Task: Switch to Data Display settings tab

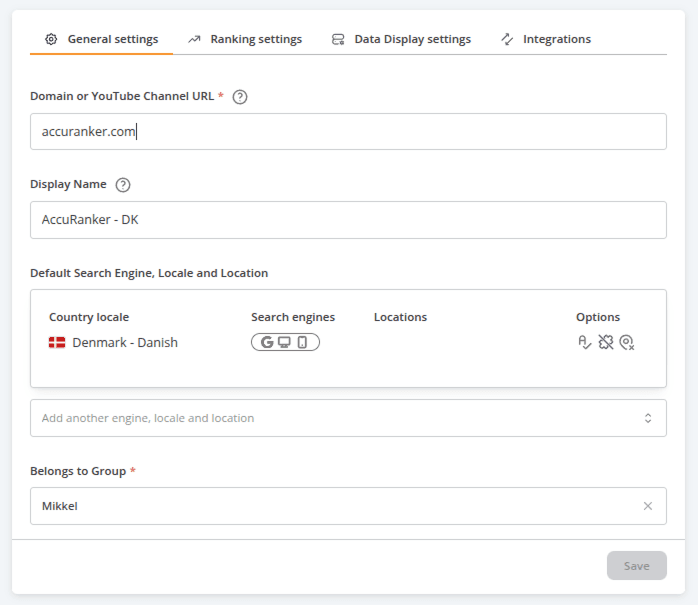Action: click(401, 39)
